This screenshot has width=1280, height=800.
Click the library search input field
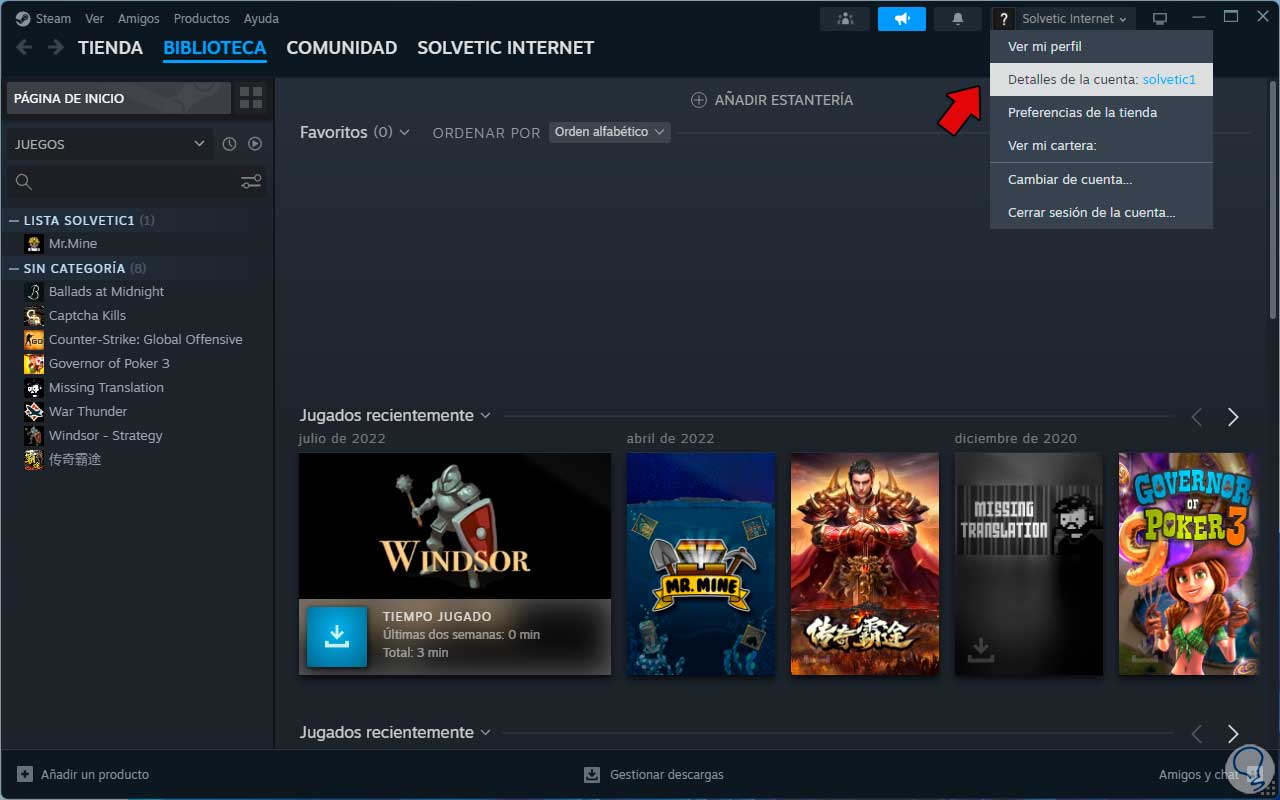[137, 181]
